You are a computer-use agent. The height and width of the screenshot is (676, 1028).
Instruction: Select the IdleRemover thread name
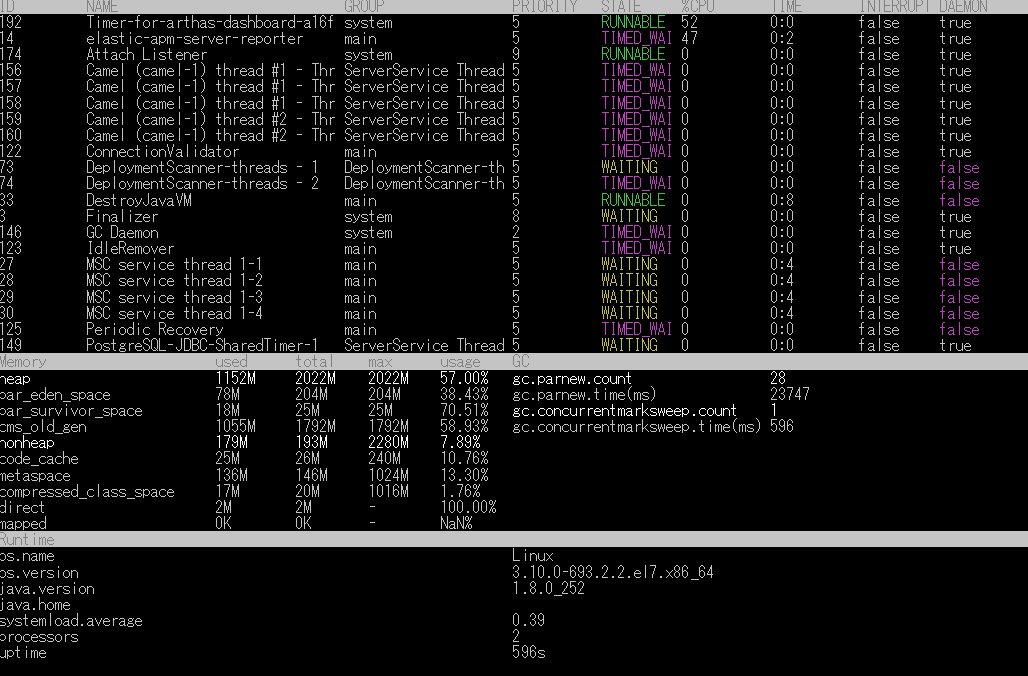(130, 249)
